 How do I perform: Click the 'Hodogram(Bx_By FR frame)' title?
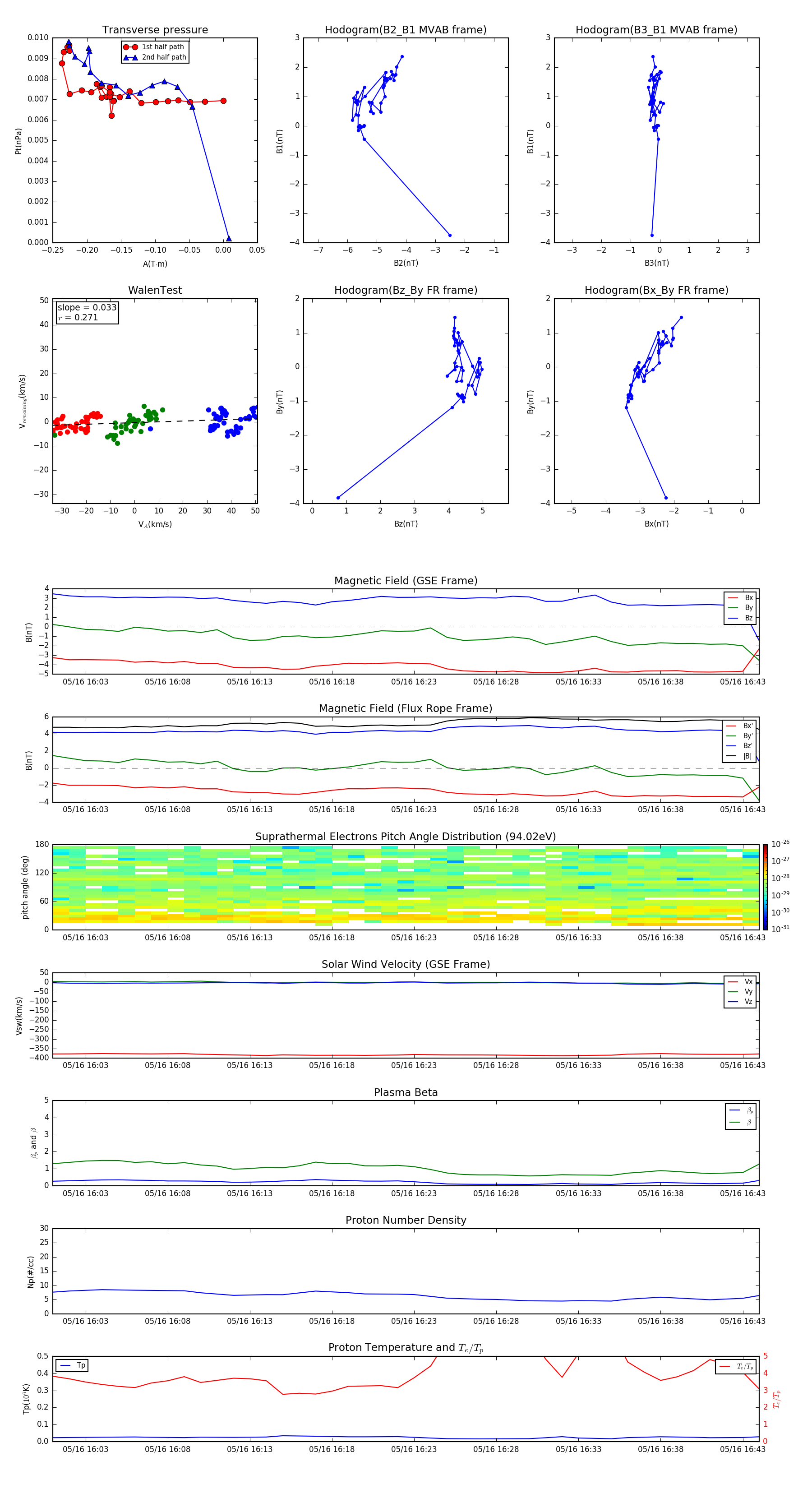click(x=656, y=290)
